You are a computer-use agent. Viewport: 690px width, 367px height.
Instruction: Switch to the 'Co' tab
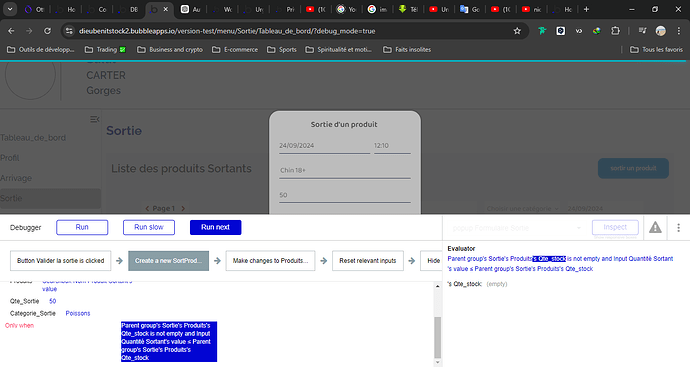point(97,9)
